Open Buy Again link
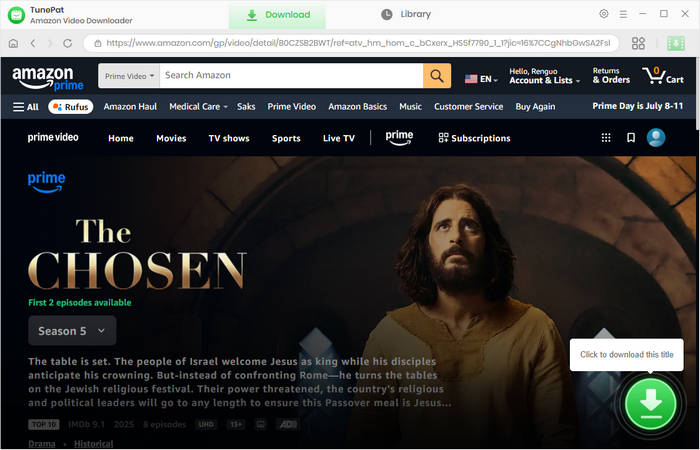 (535, 107)
